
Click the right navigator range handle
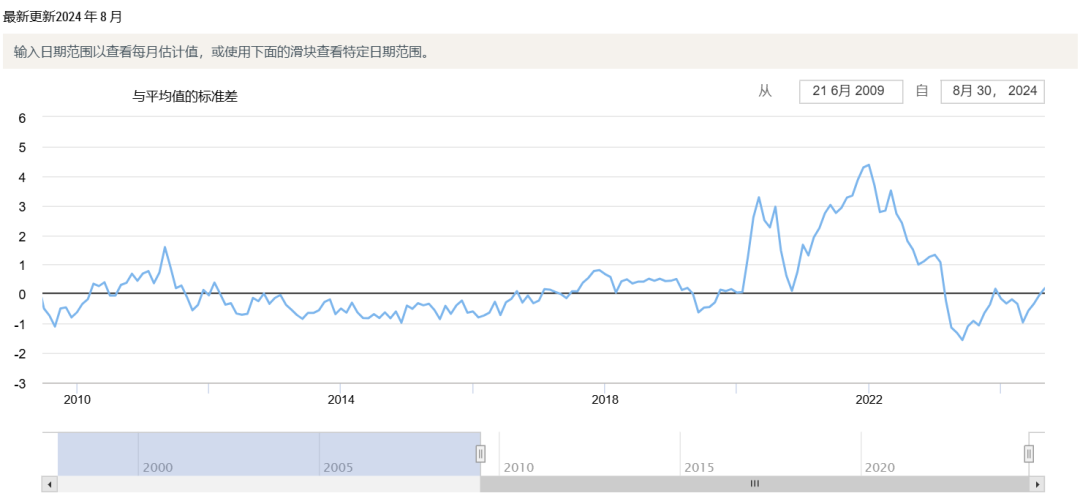click(x=1028, y=454)
